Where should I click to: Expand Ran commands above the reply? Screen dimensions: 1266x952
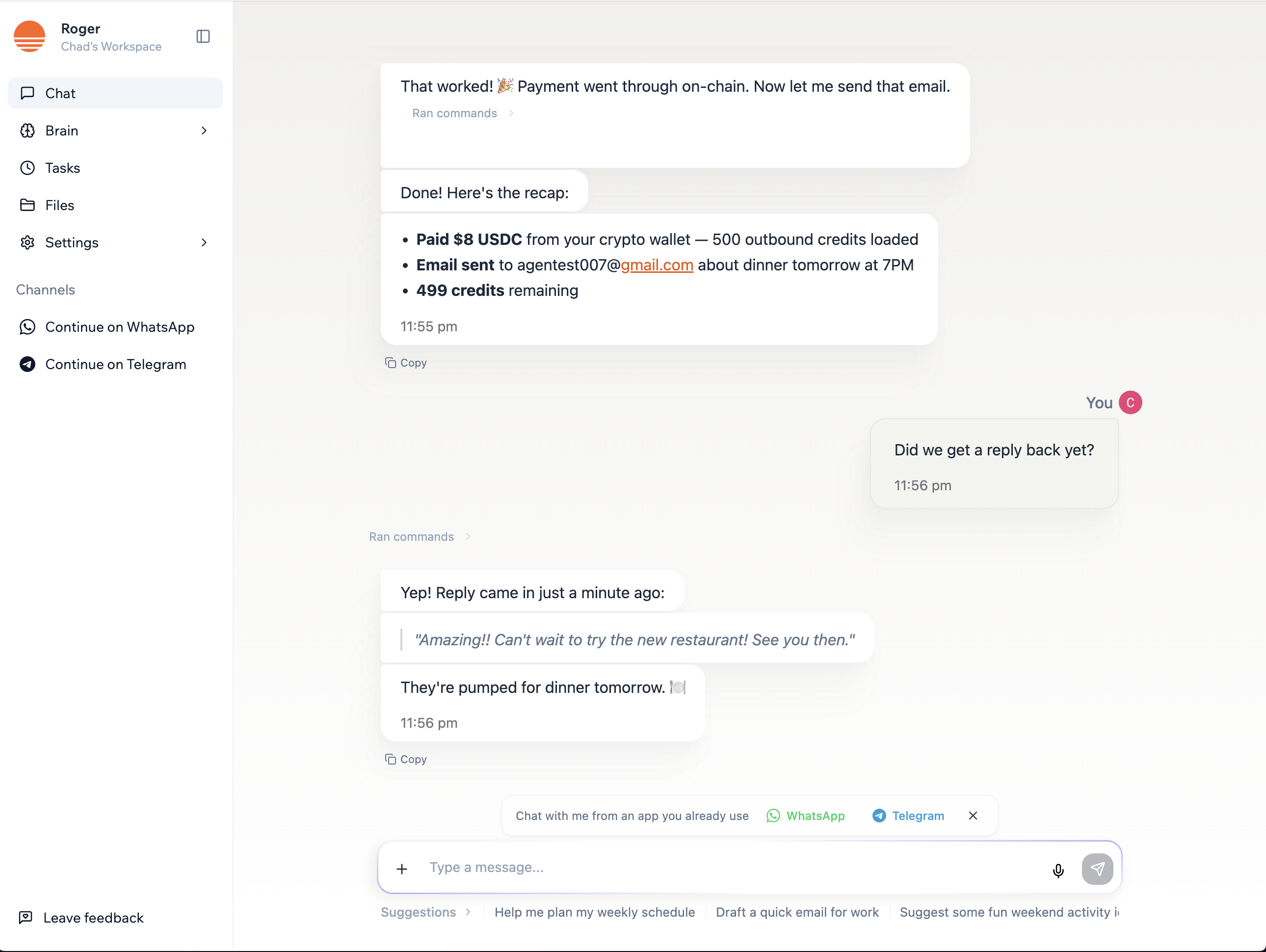pyautogui.click(x=420, y=536)
